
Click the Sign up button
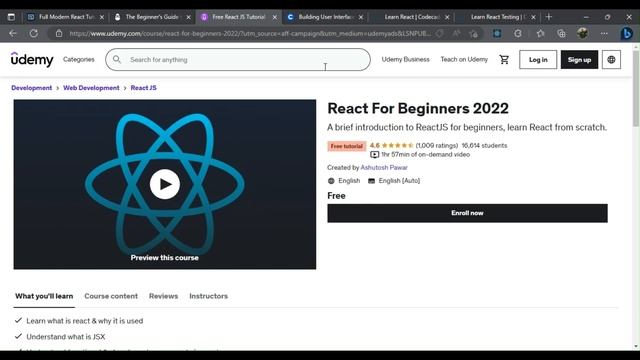pos(579,60)
